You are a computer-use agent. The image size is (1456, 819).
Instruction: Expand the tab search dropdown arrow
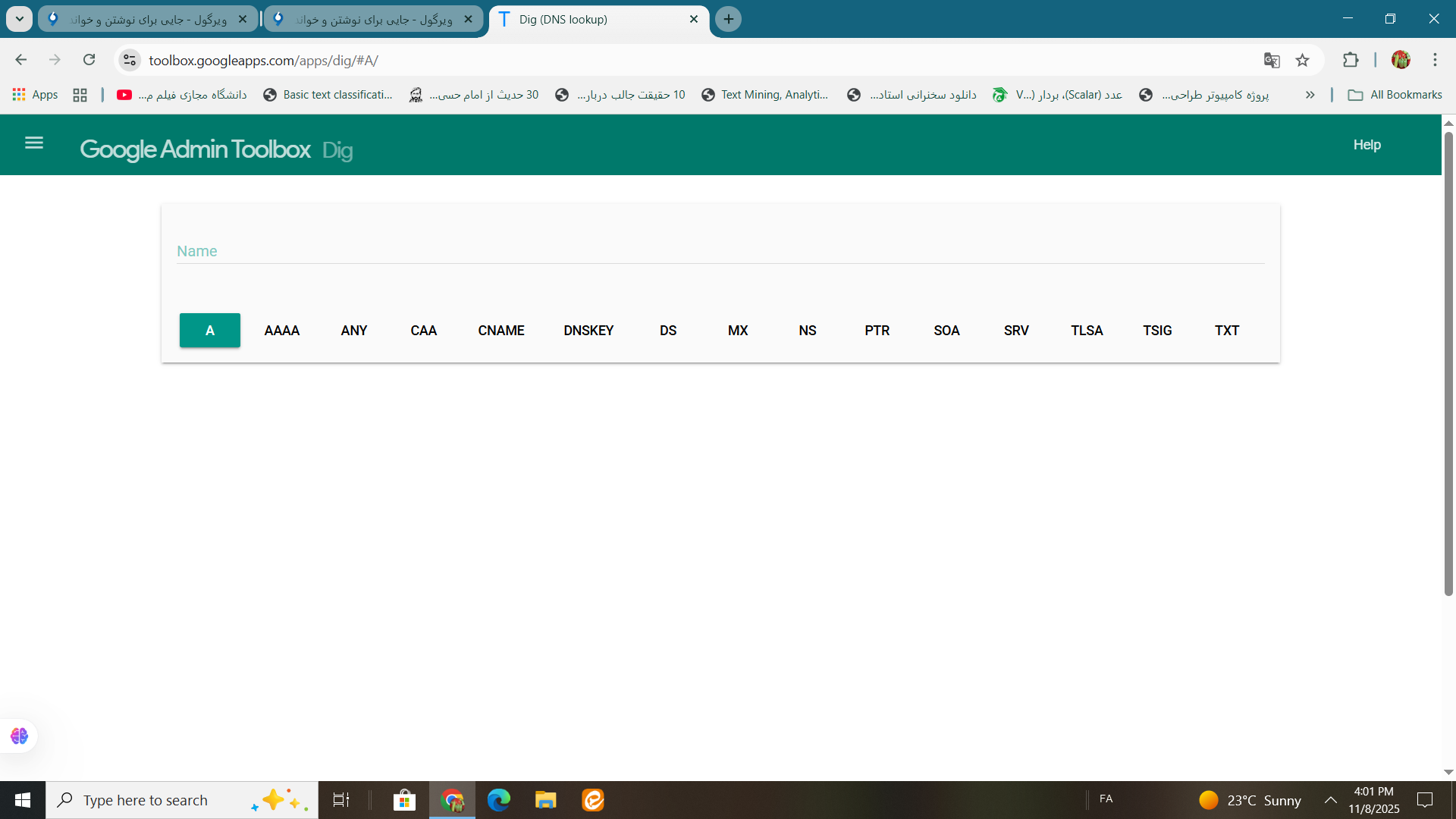point(19,19)
